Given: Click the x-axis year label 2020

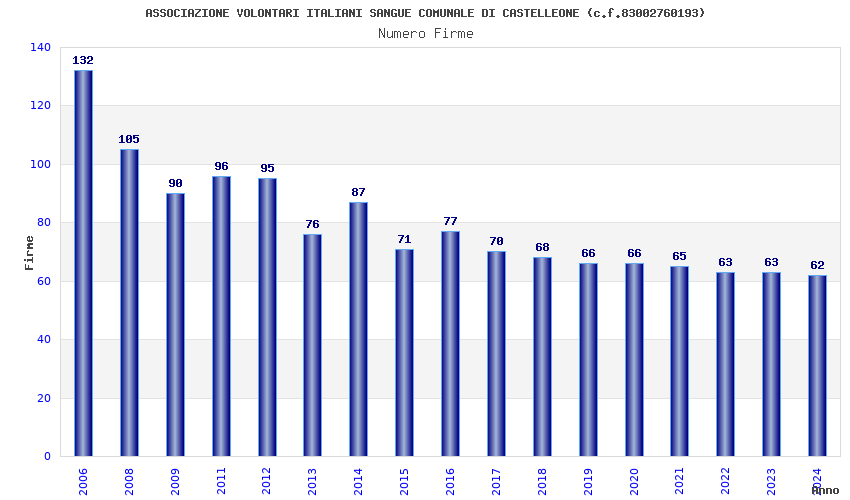Looking at the screenshot, I should 634,482.
